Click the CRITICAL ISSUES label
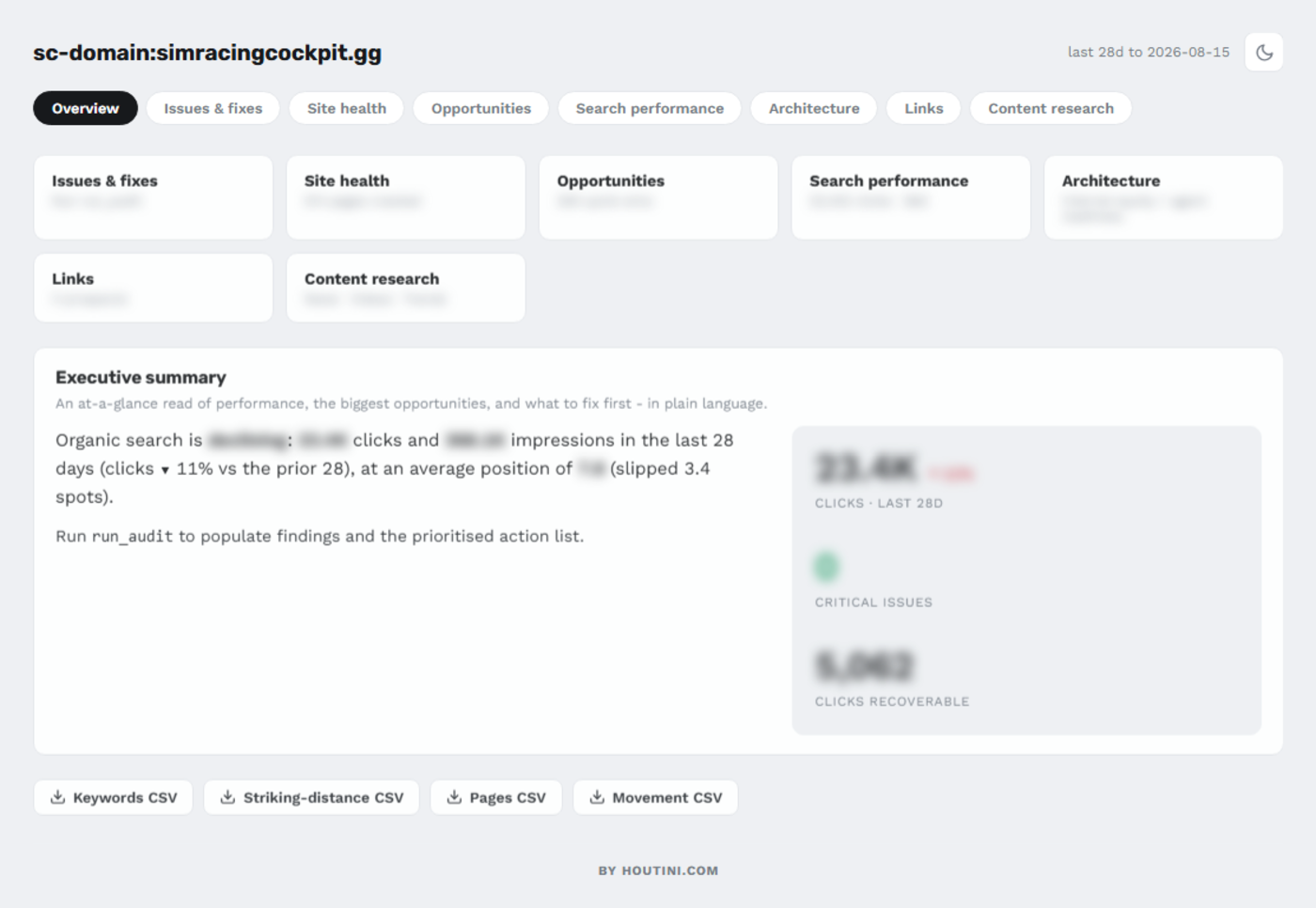Viewport: 1316px width, 908px height. point(874,603)
